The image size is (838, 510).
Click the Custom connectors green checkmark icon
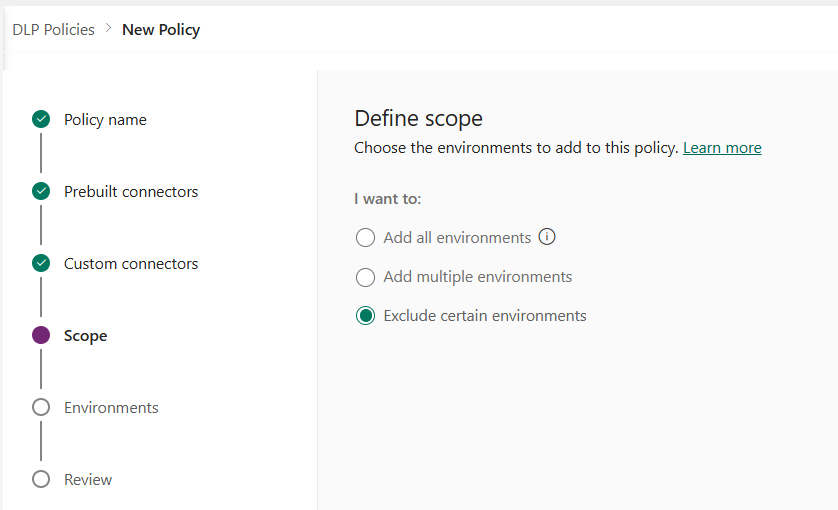click(x=41, y=264)
